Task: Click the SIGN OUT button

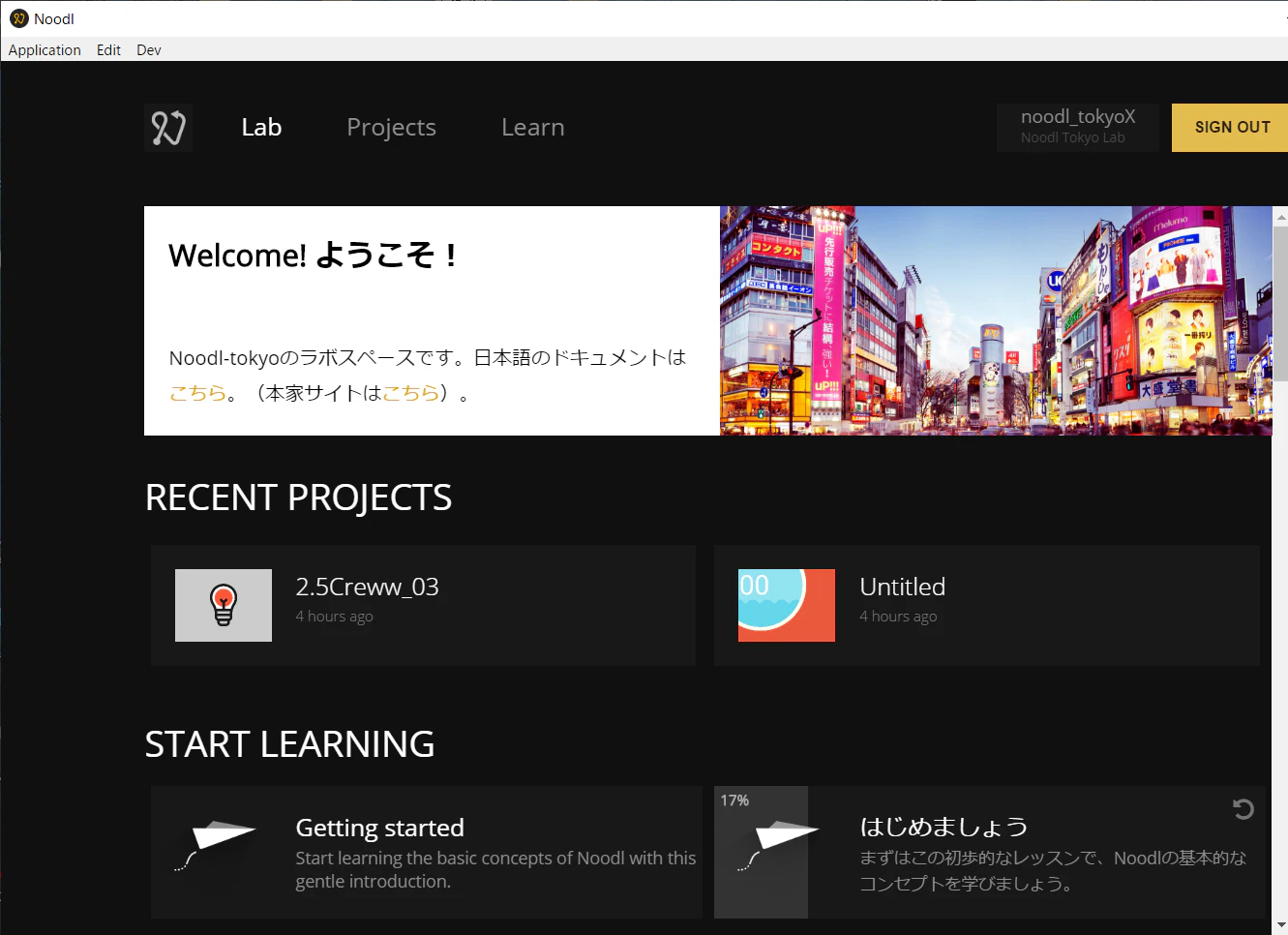Action: pyautogui.click(x=1232, y=128)
